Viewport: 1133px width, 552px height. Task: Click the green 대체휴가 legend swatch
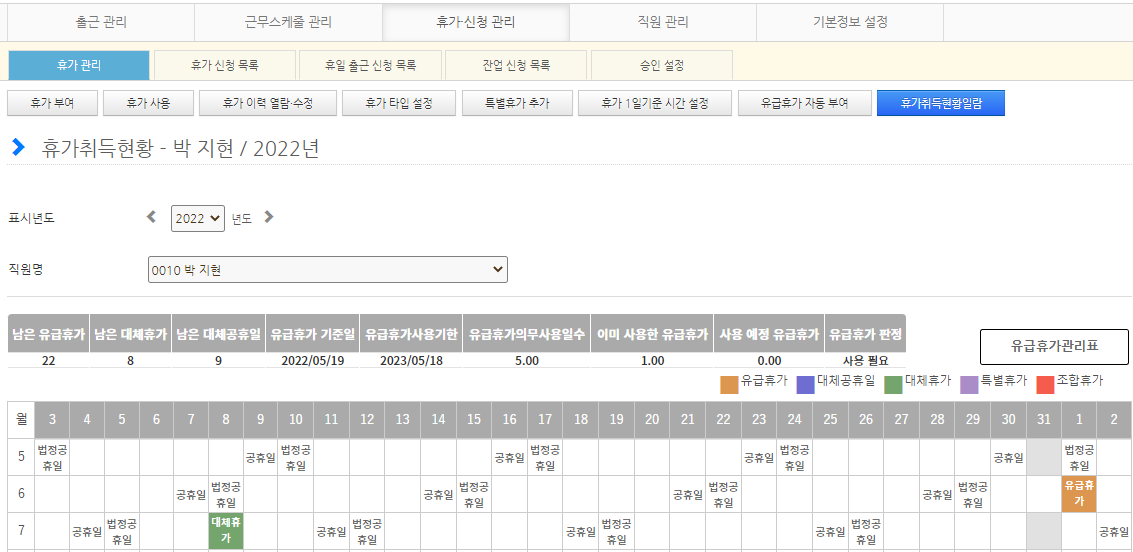[893, 382]
